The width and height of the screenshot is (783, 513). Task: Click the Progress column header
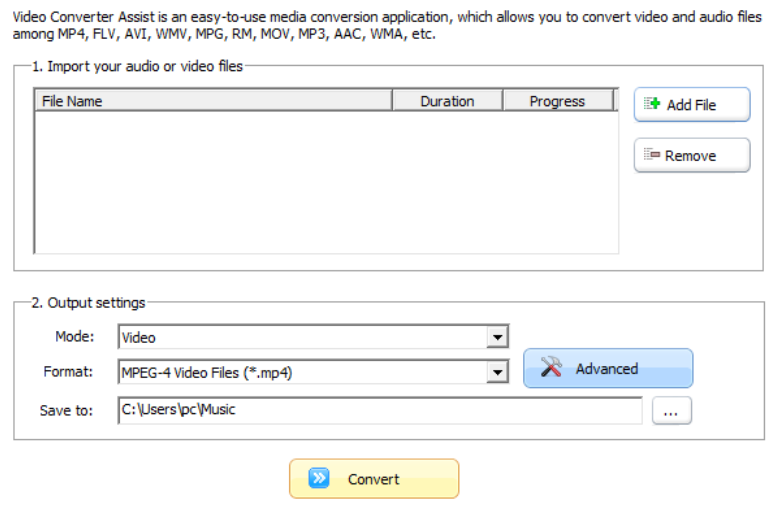point(557,101)
